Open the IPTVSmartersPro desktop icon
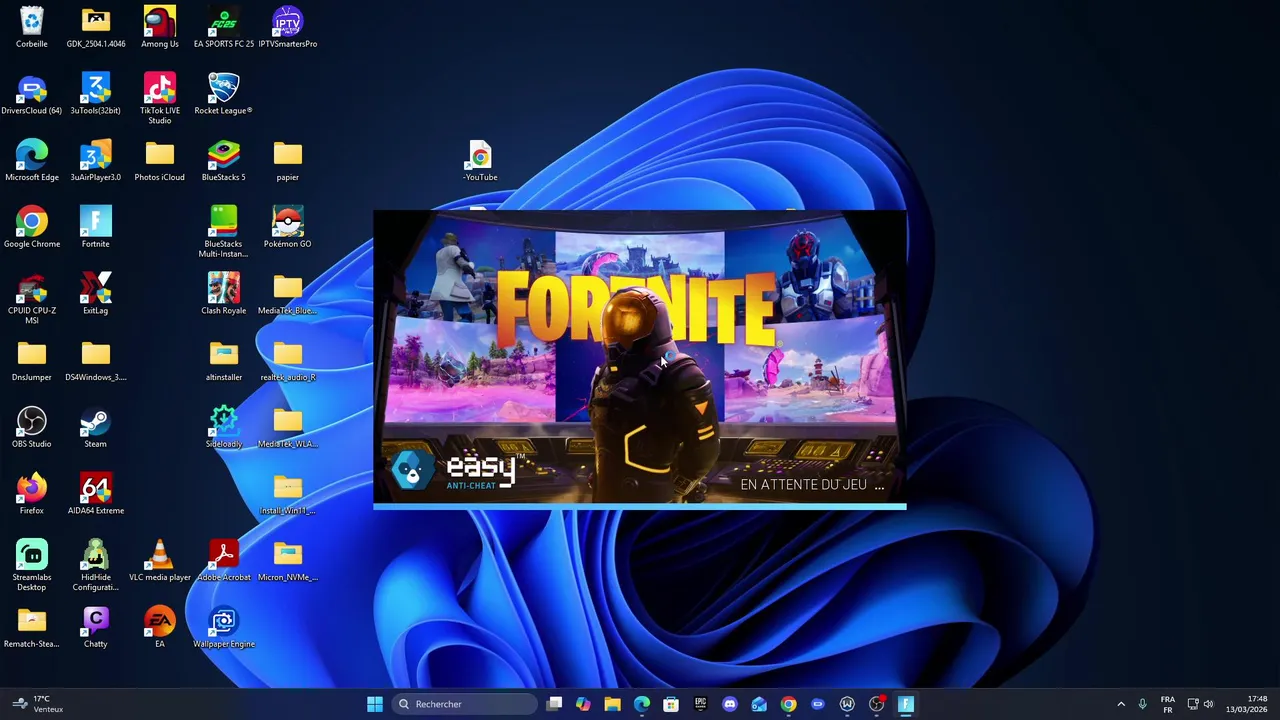Screen dimensions: 1280x720 [x=288, y=27]
